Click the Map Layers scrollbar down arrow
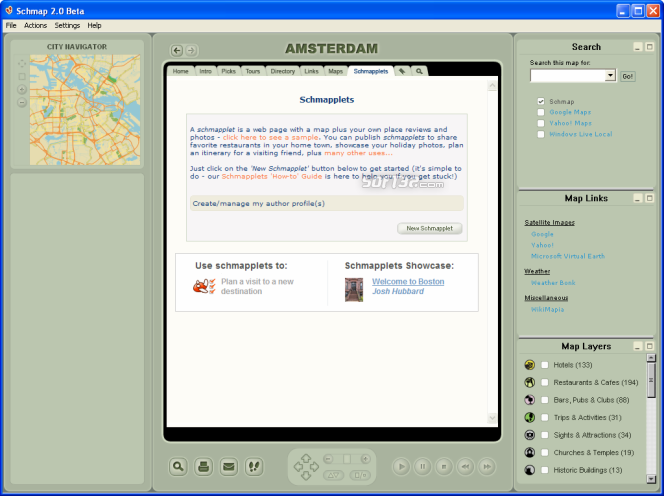Image resolution: width=664 pixels, height=496 pixels. coord(651,479)
